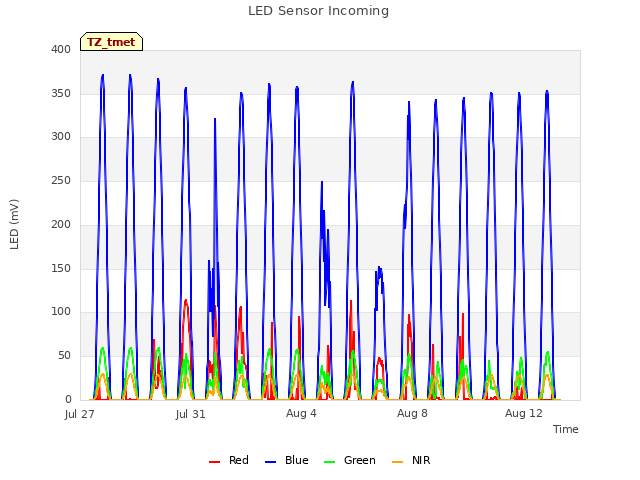Click the 400 y-axis tick label
The width and height of the screenshot is (640, 480).
pyautogui.click(x=61, y=49)
